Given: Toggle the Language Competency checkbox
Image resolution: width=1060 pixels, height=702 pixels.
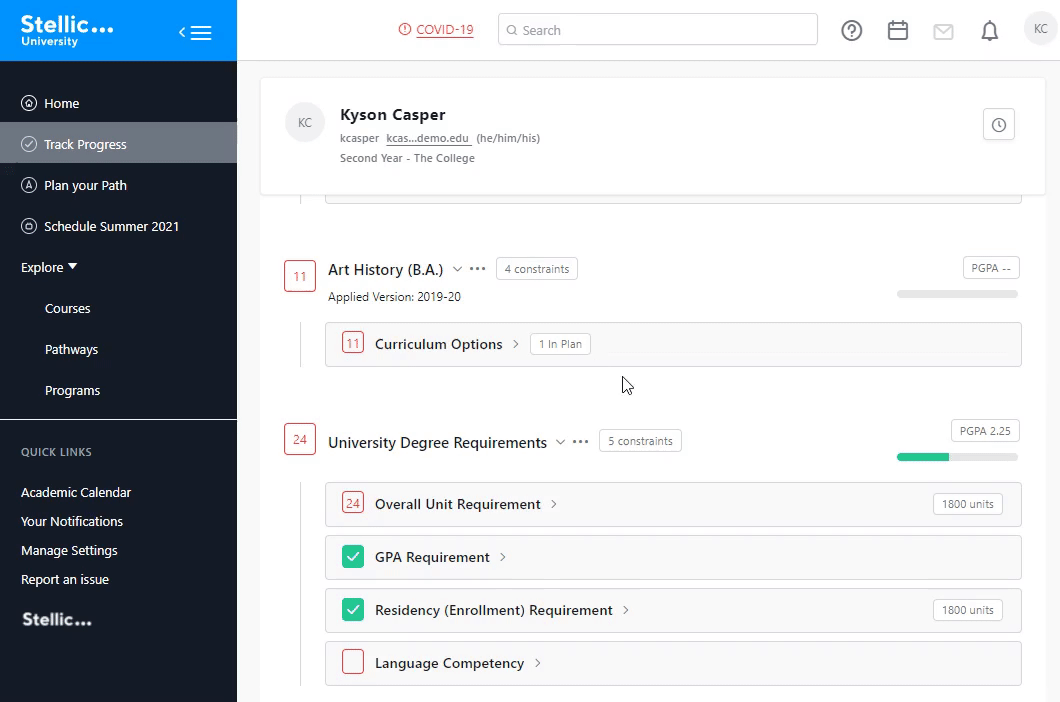Looking at the screenshot, I should point(352,663).
